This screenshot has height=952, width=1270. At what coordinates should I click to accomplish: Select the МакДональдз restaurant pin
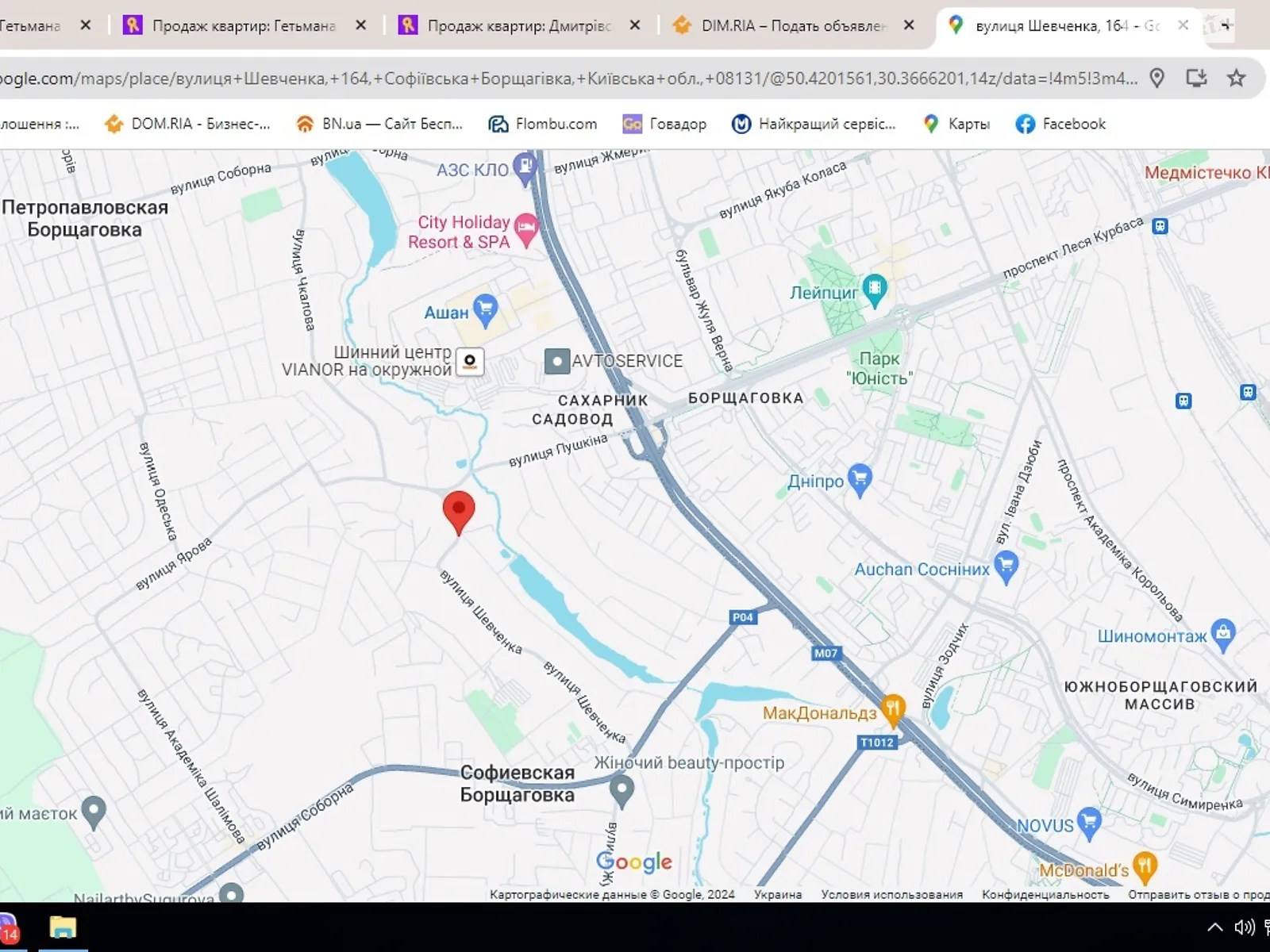(893, 711)
